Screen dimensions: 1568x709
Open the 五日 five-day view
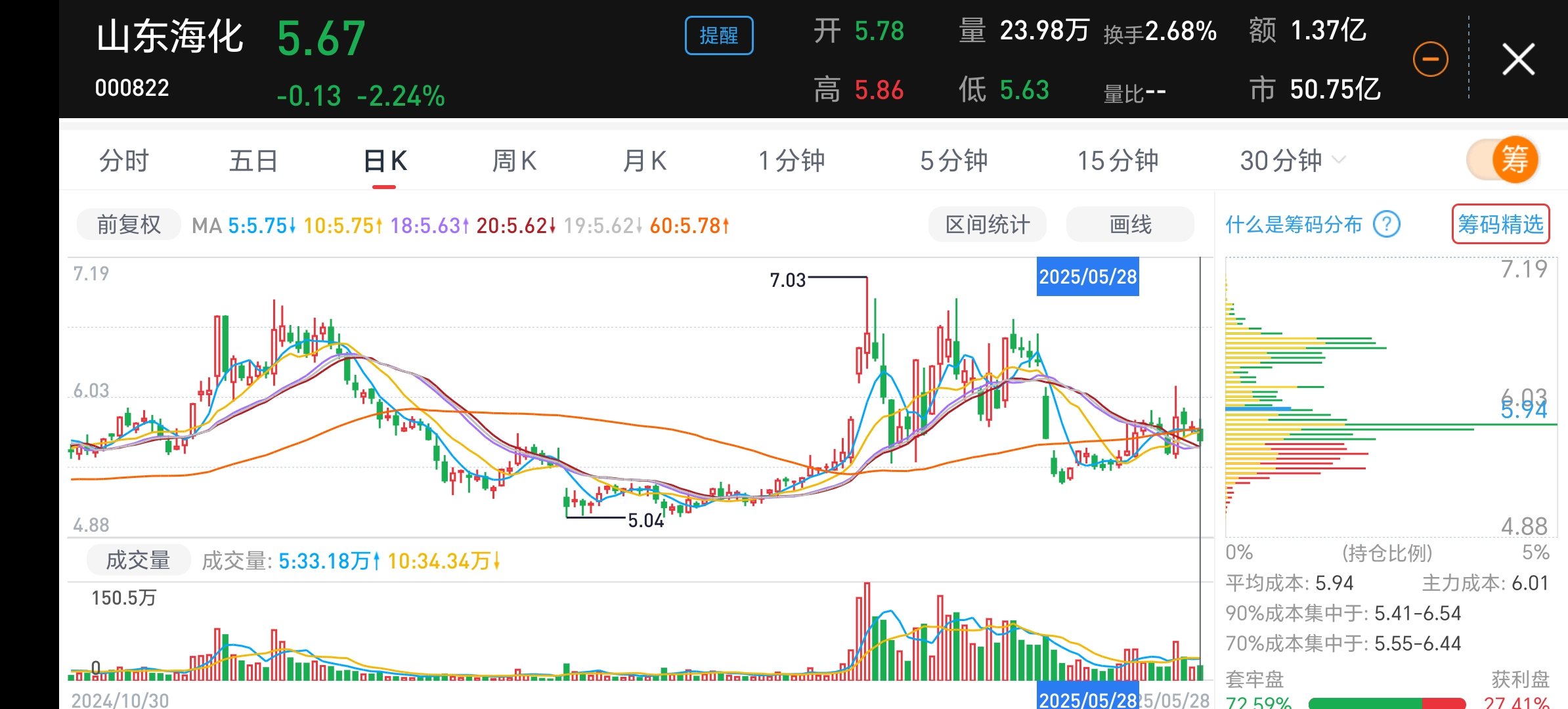point(253,161)
